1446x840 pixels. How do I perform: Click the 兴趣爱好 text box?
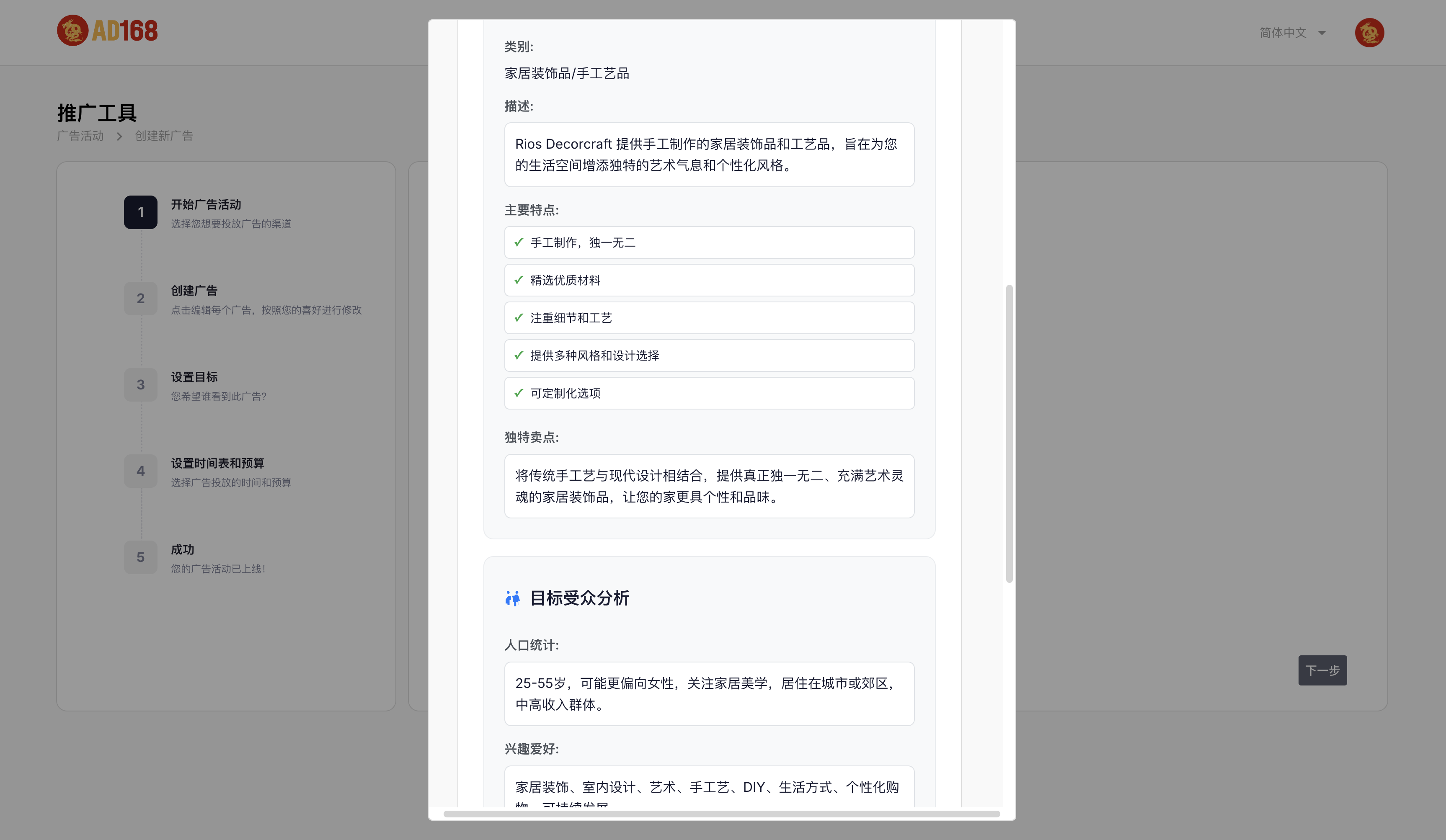click(x=709, y=787)
